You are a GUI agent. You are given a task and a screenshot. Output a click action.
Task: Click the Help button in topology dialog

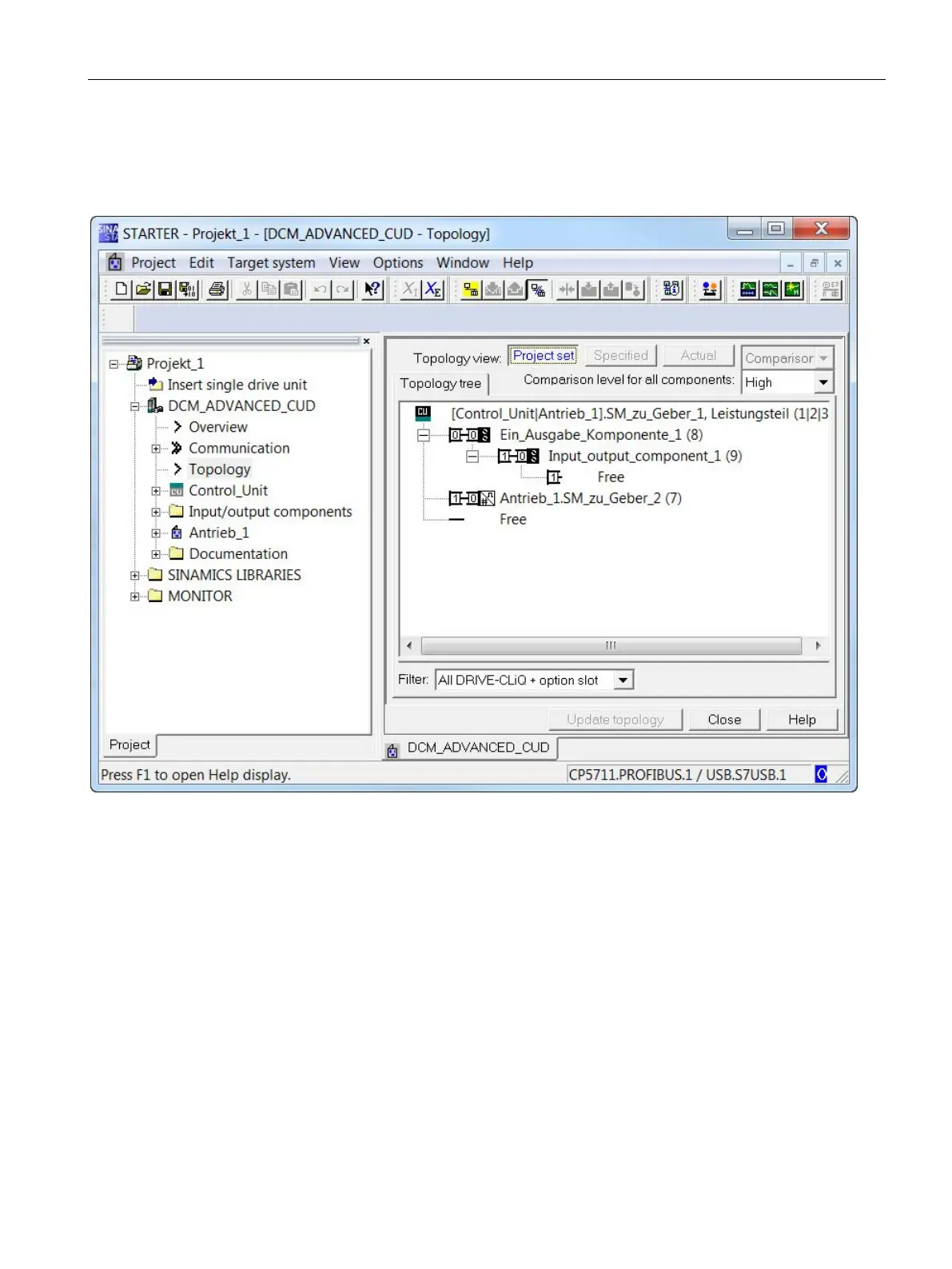pyautogui.click(x=802, y=720)
